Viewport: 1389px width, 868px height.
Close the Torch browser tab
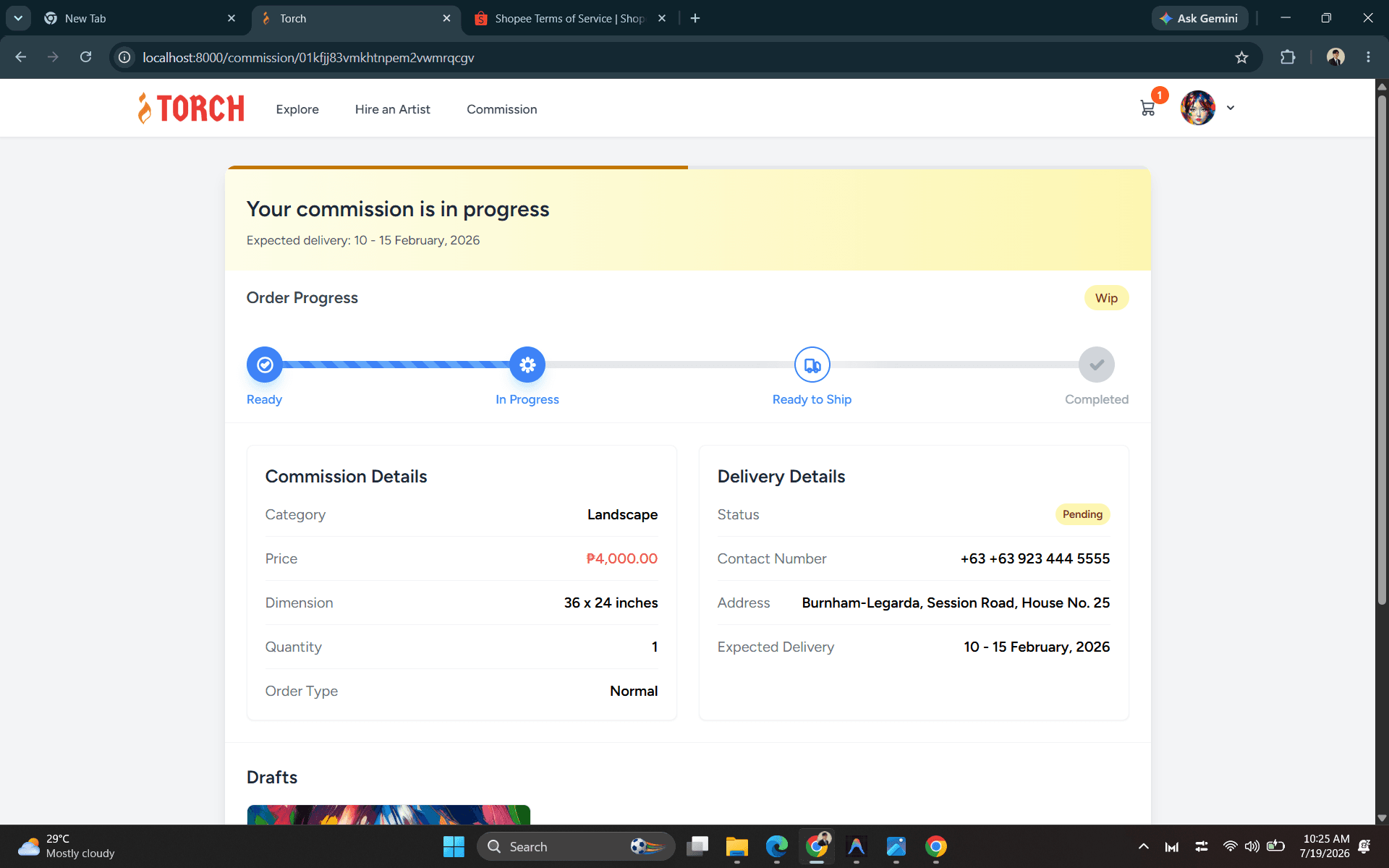tap(446, 19)
